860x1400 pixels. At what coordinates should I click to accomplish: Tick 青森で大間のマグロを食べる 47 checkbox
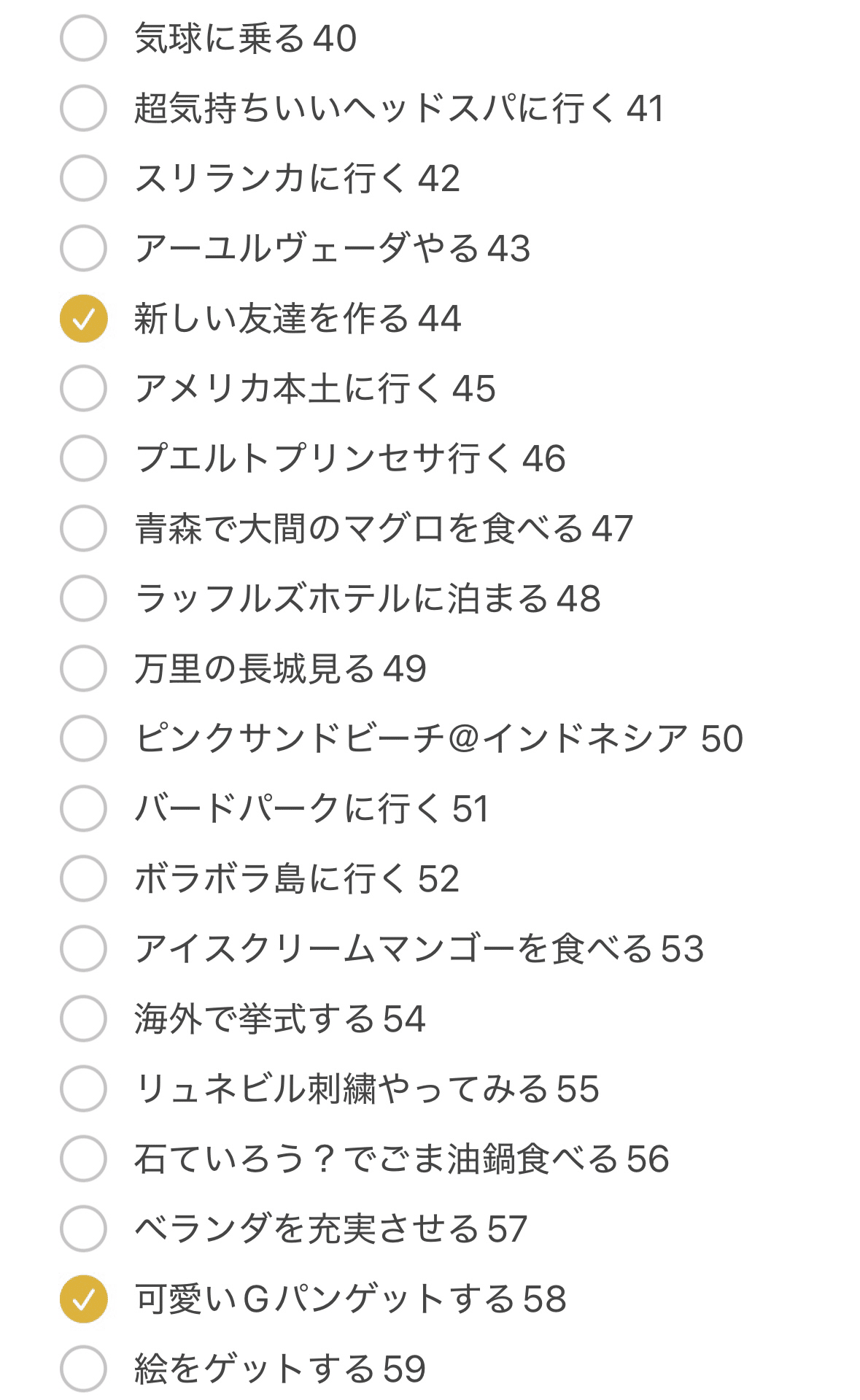pos(83,528)
